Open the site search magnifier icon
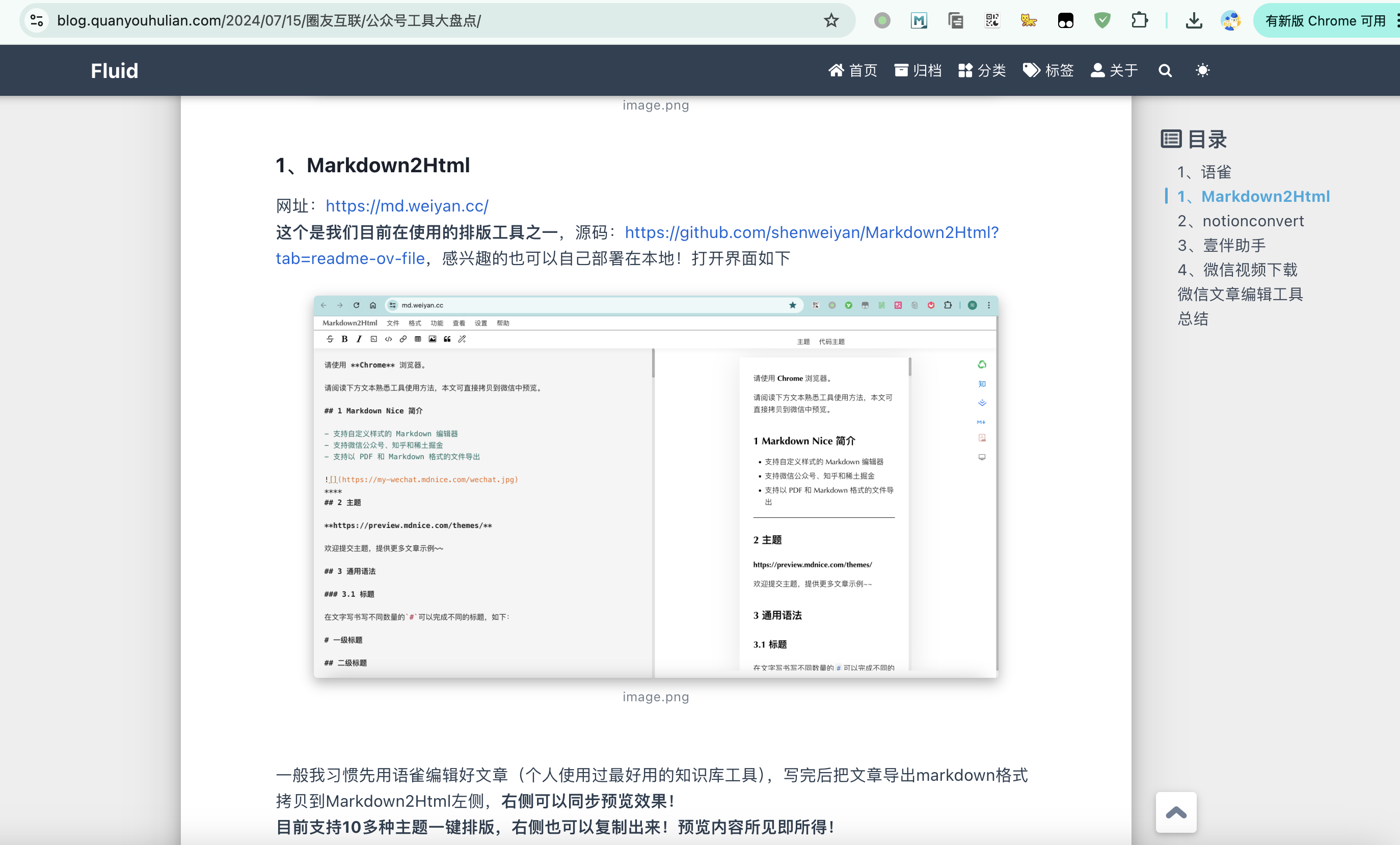The height and width of the screenshot is (845, 1400). [1165, 70]
